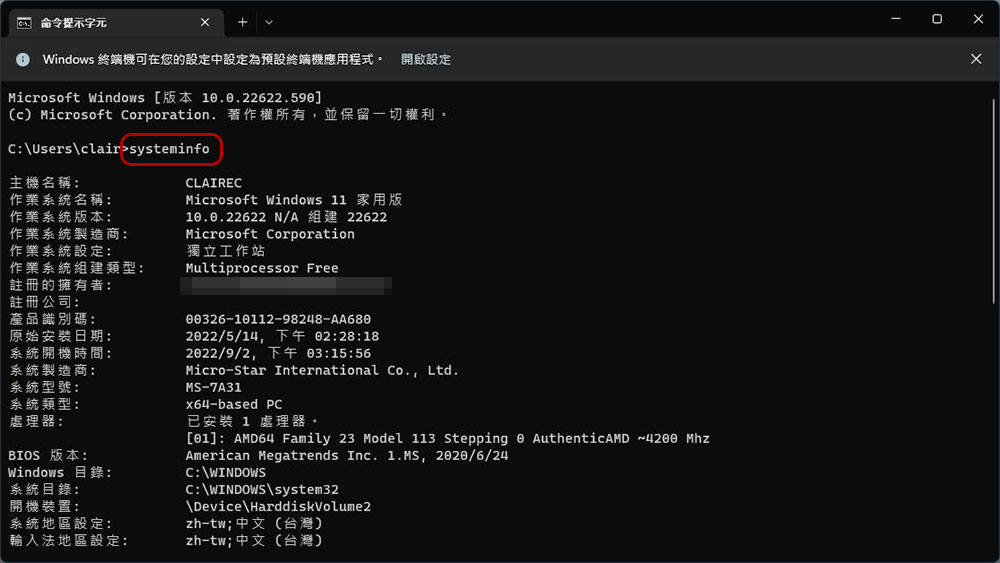This screenshot has height=563, width=1000.
Task: Close the terminal window
Action: [x=979, y=19]
